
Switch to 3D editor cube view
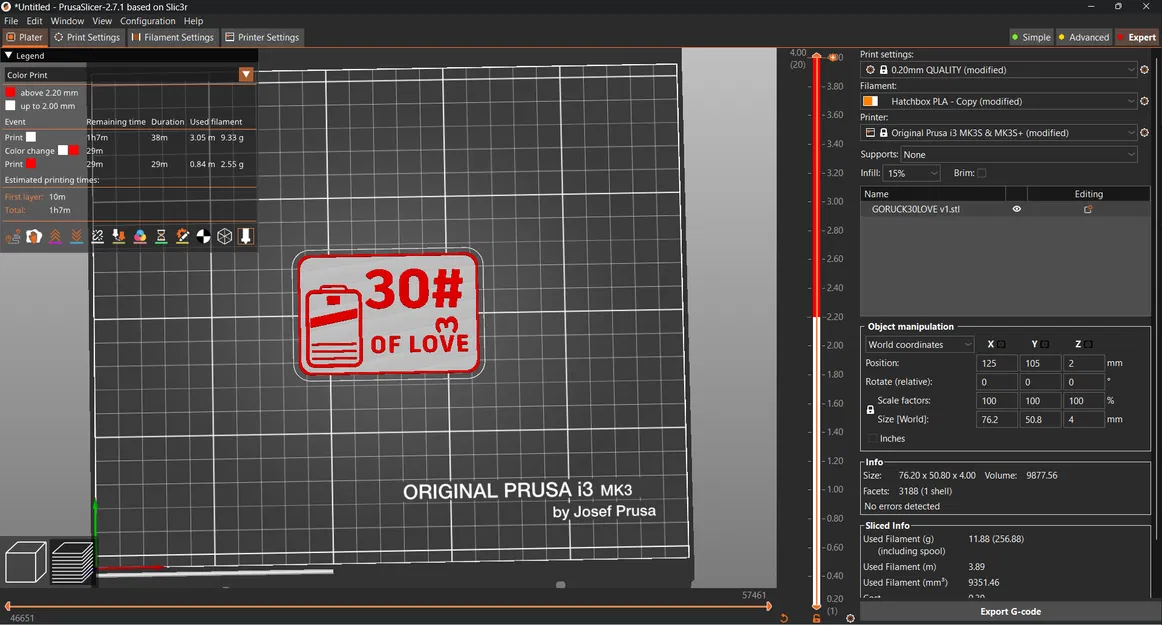tap(25, 562)
